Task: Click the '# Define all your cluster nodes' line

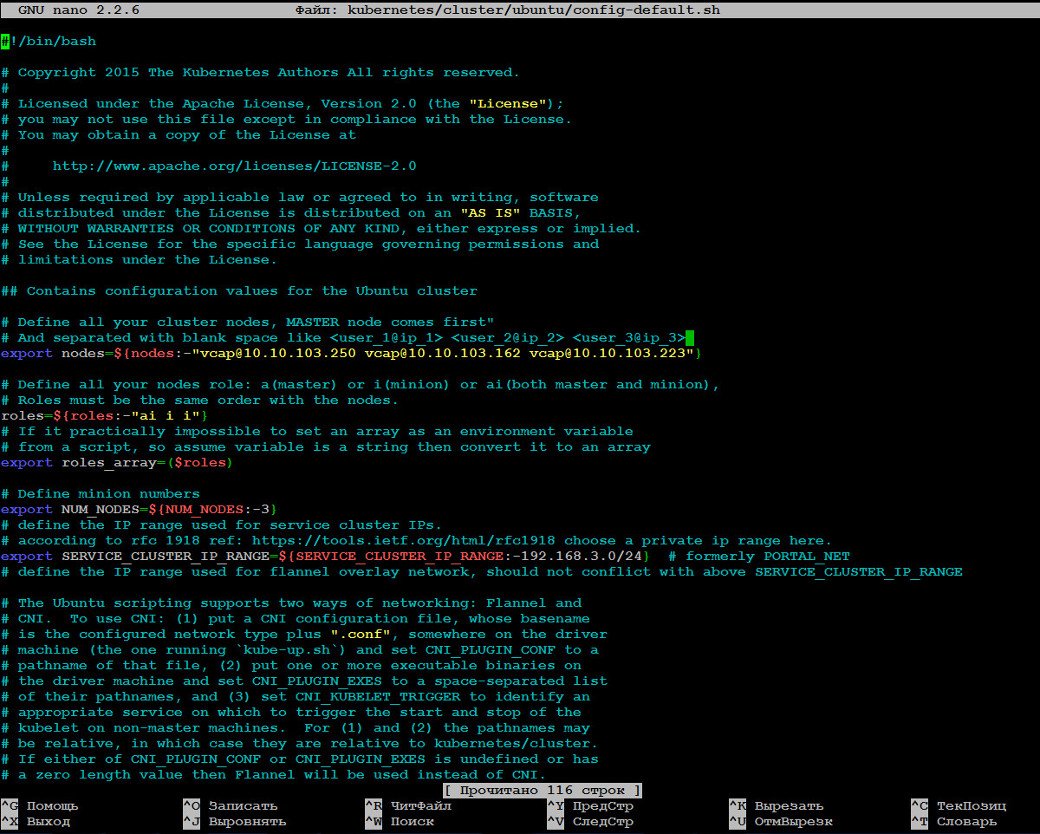Action: (x=247, y=322)
